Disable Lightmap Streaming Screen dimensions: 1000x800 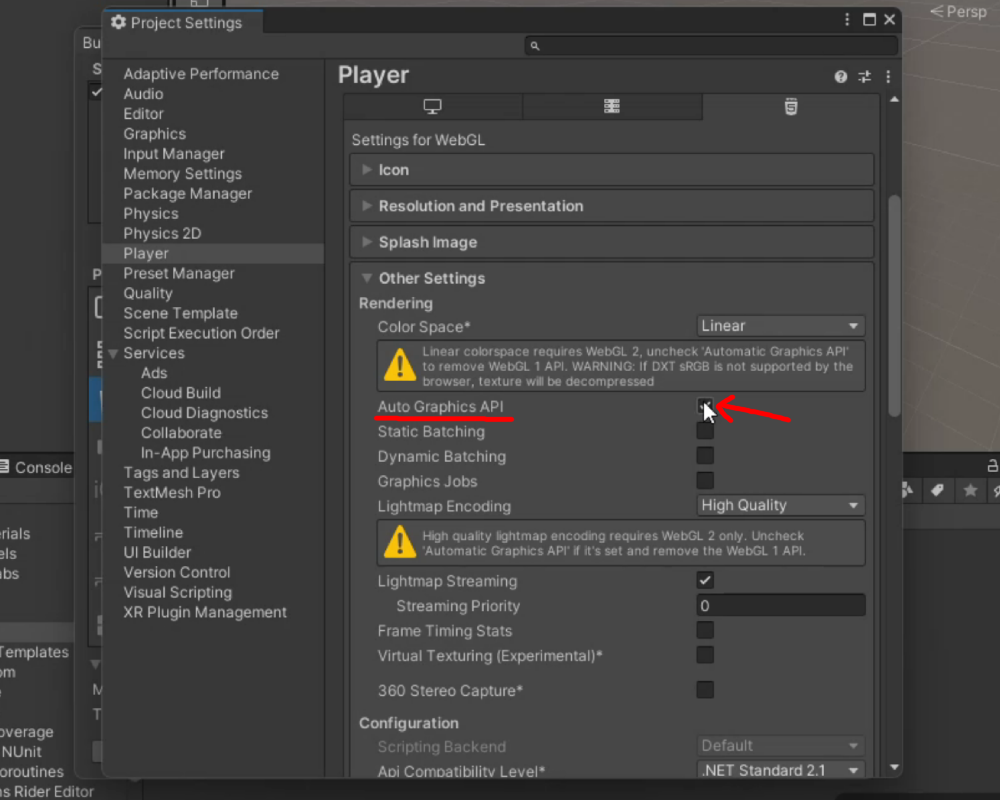pos(705,580)
